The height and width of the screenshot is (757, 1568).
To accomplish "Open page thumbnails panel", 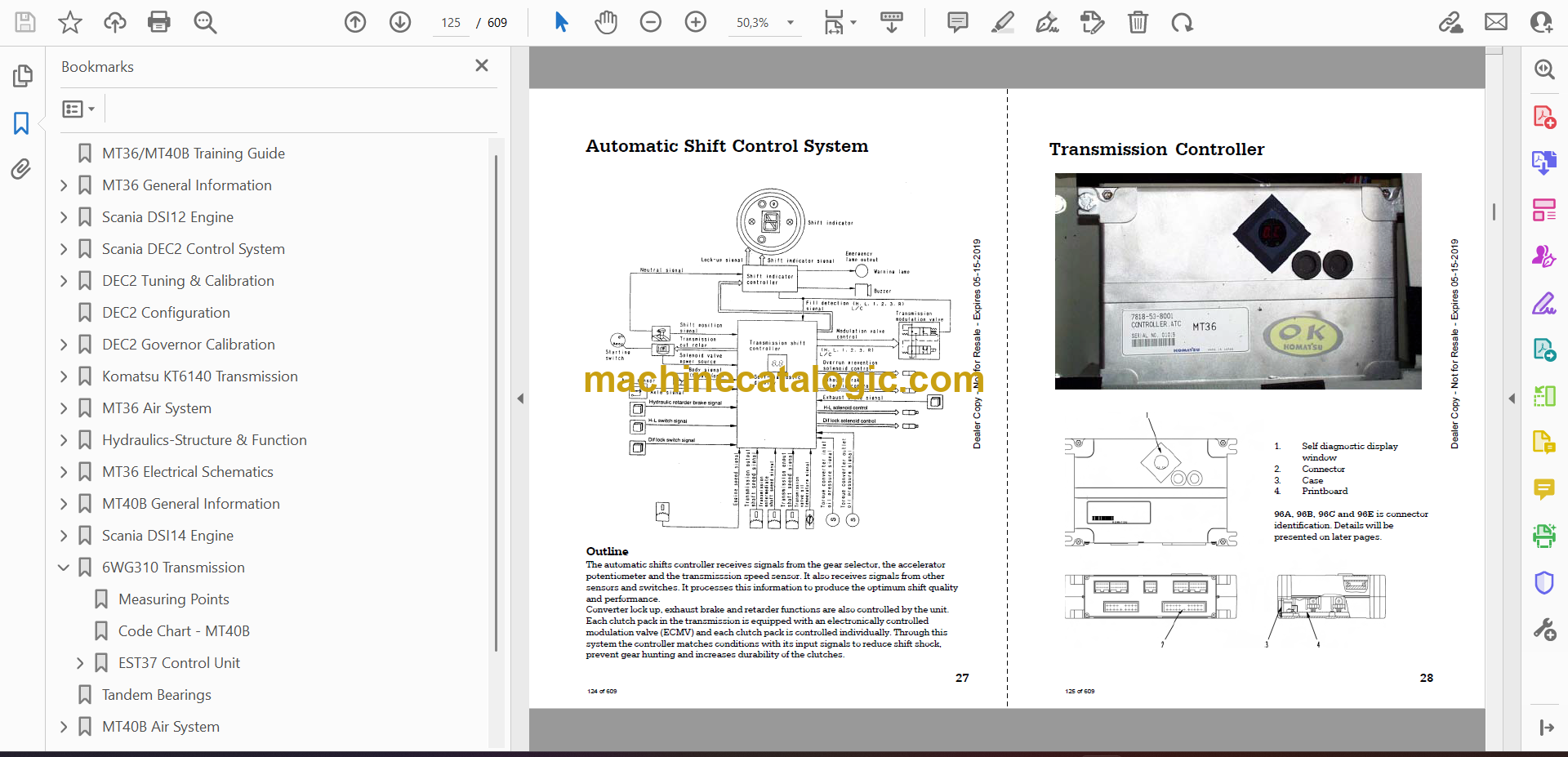I will (x=22, y=76).
